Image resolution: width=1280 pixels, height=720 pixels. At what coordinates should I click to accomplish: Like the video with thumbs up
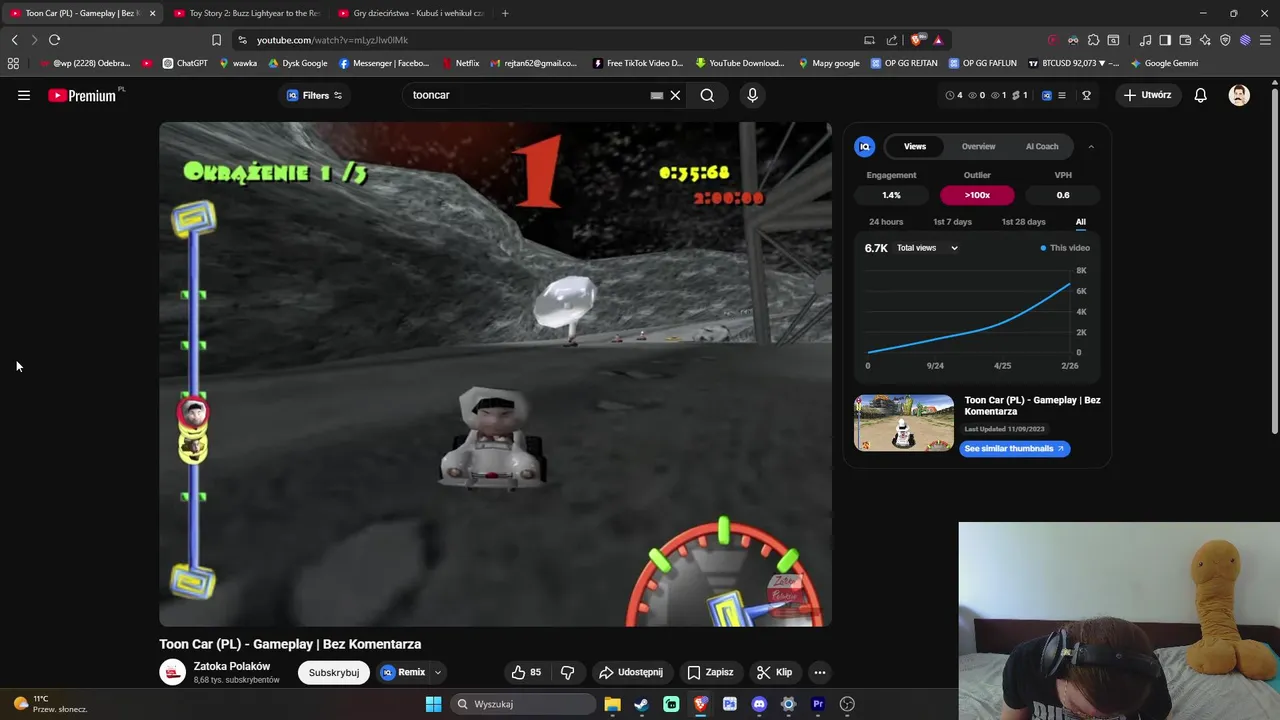526,672
